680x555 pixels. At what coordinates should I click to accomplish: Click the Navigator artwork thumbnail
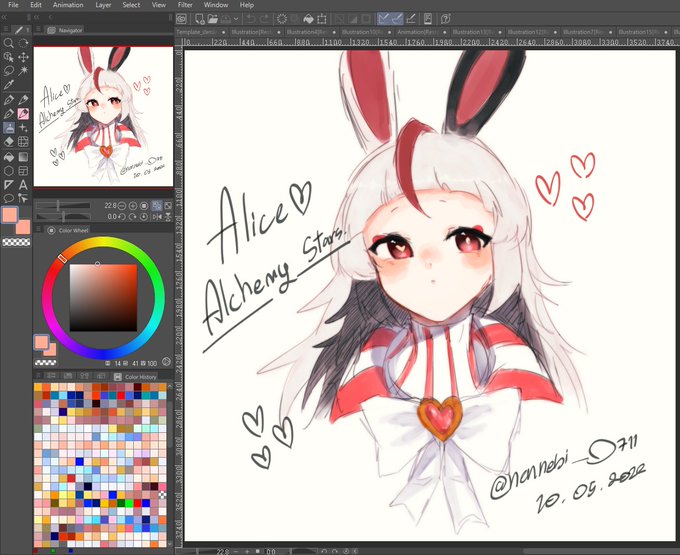(x=103, y=117)
